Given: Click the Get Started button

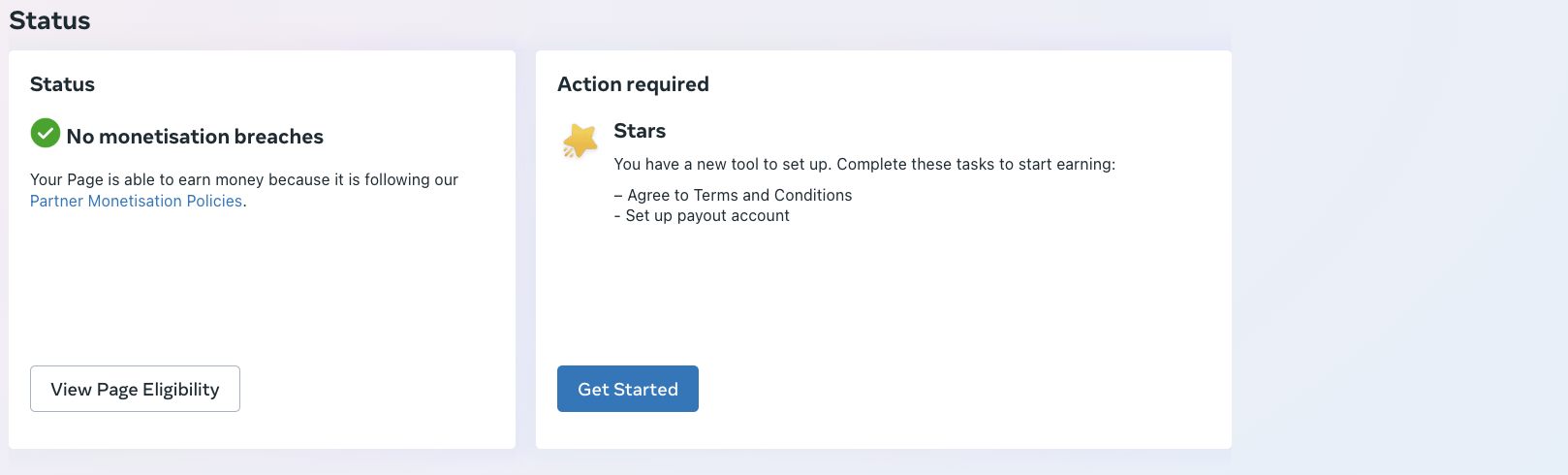Looking at the screenshot, I should (628, 389).
